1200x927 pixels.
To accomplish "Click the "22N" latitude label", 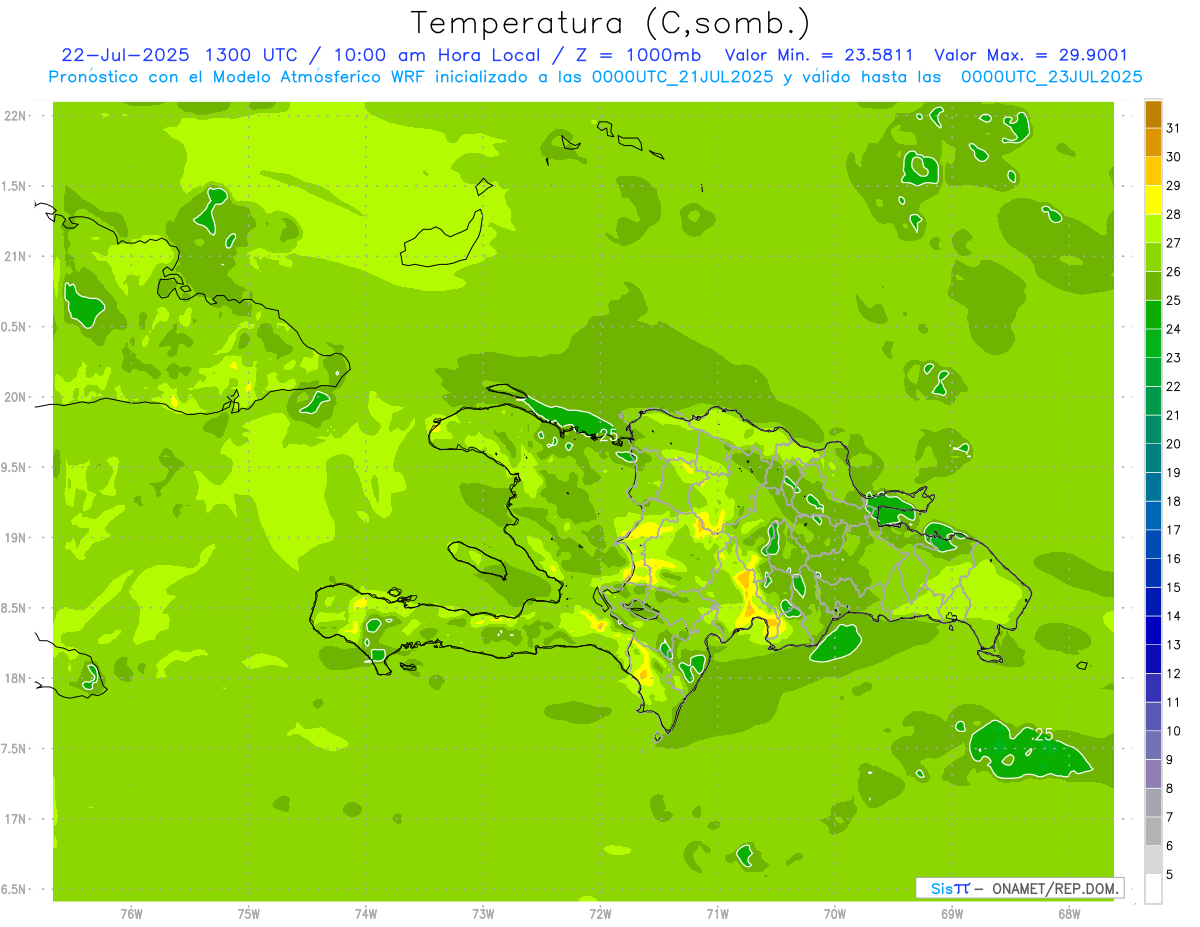I will [15, 116].
